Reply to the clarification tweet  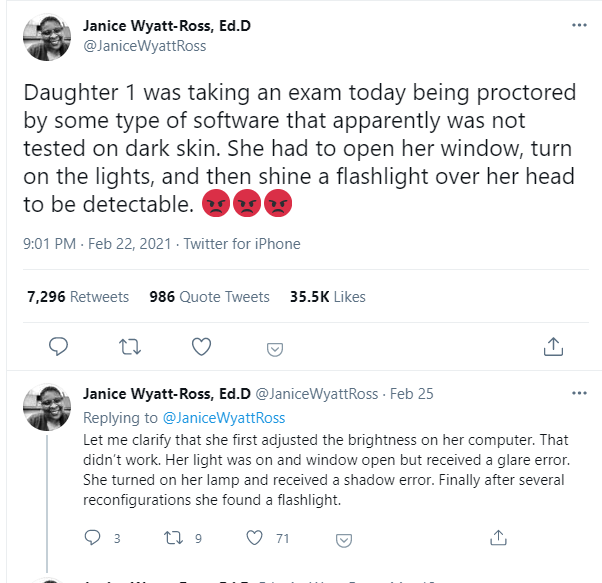click(x=94, y=538)
